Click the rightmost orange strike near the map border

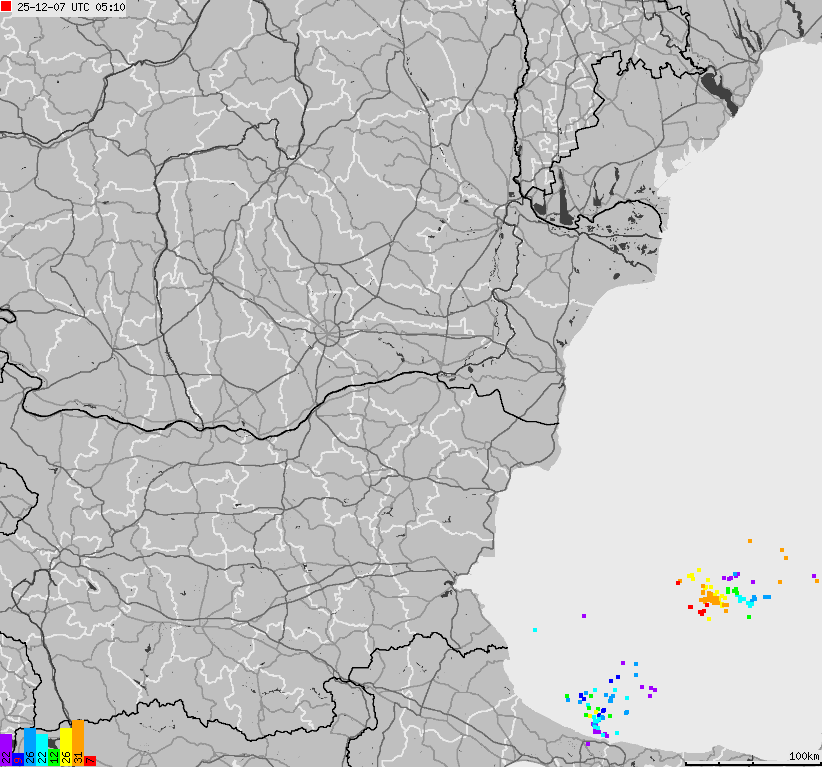[x=815, y=580]
